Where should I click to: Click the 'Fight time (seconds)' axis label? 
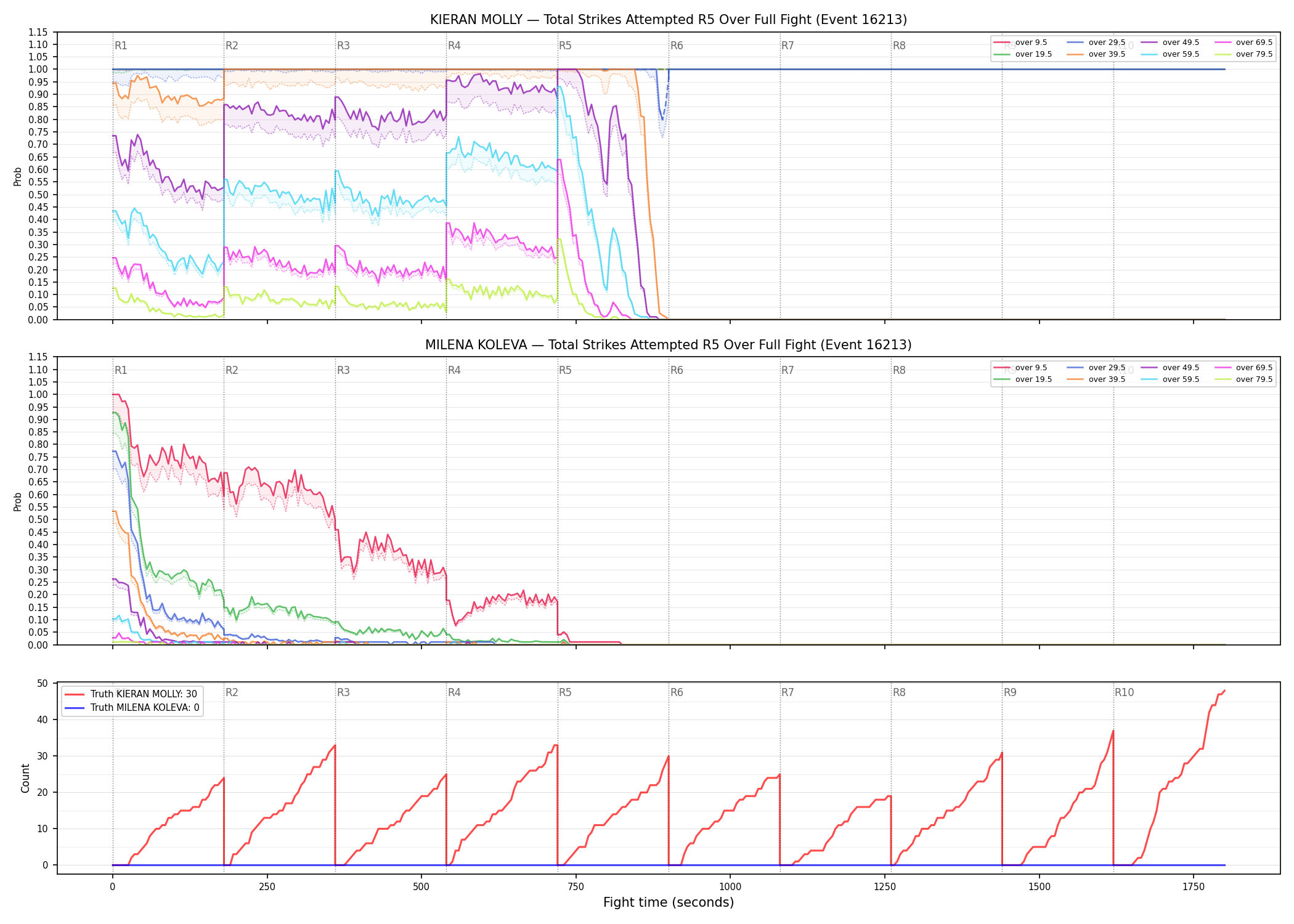(669, 902)
